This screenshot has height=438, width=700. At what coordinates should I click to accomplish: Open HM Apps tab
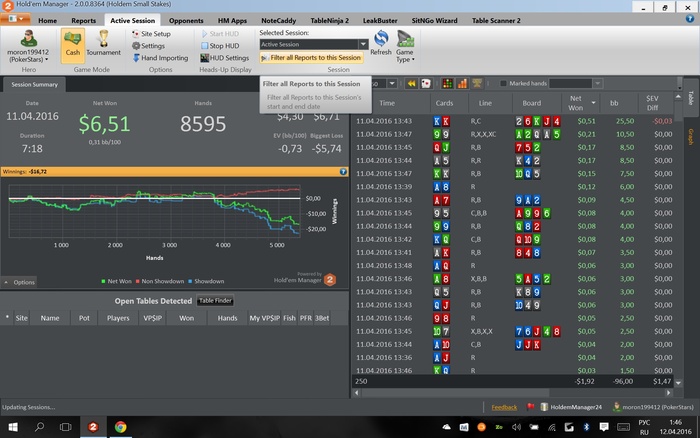click(232, 21)
